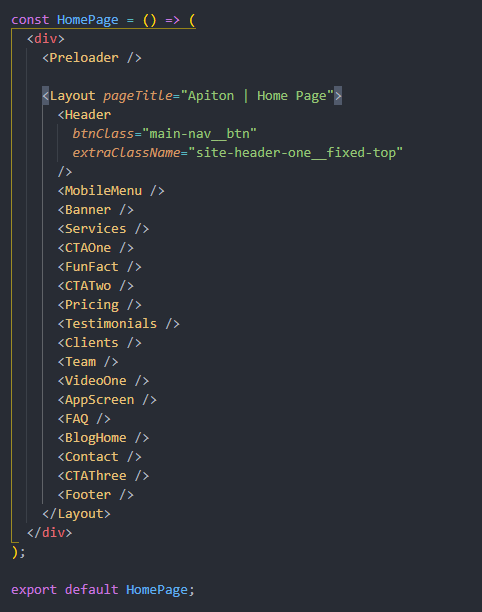Click the HomePage constant name
Image resolution: width=482 pixels, height=612 pixels.
point(87,20)
